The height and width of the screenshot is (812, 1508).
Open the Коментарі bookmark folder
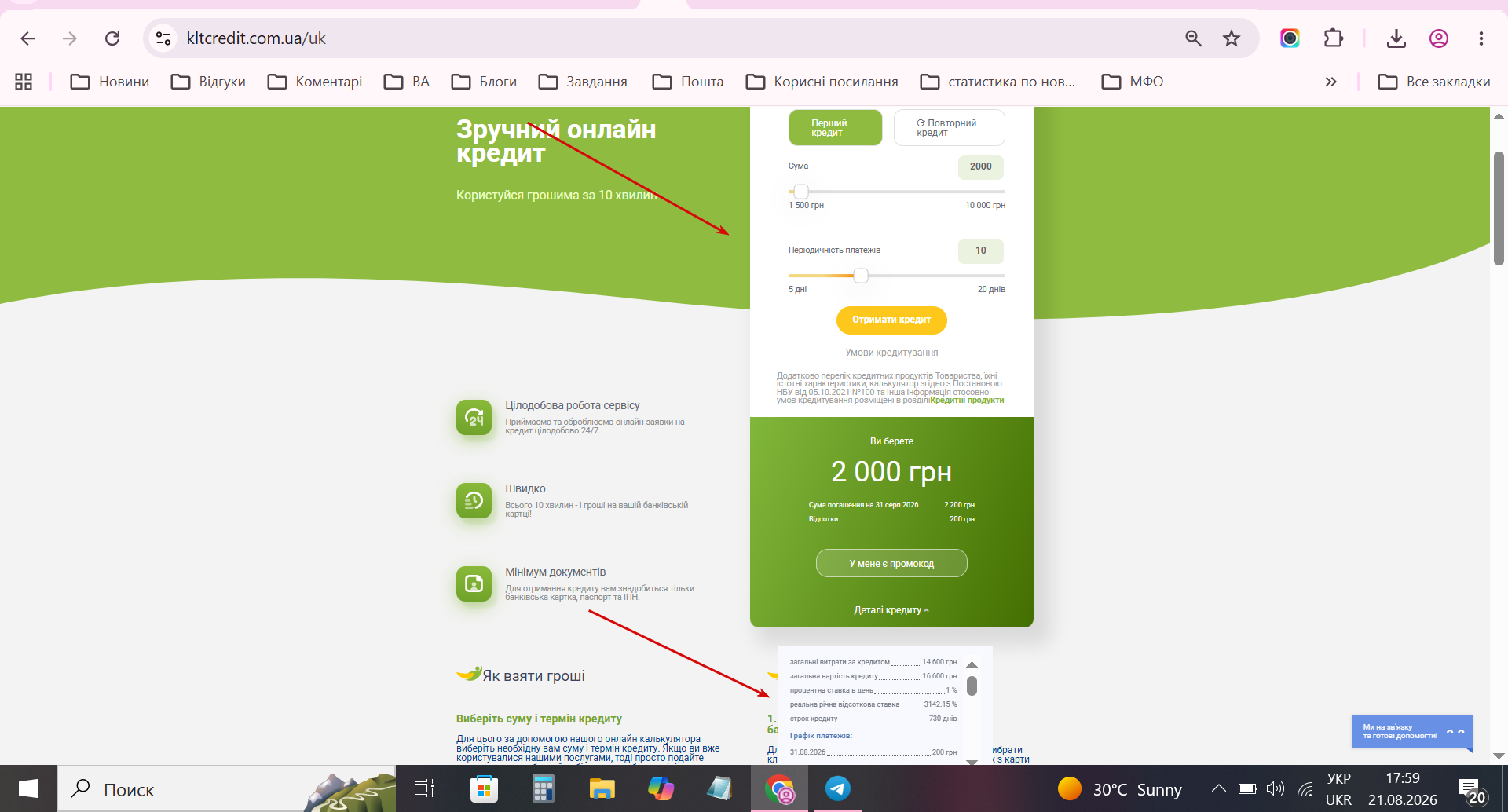point(315,82)
